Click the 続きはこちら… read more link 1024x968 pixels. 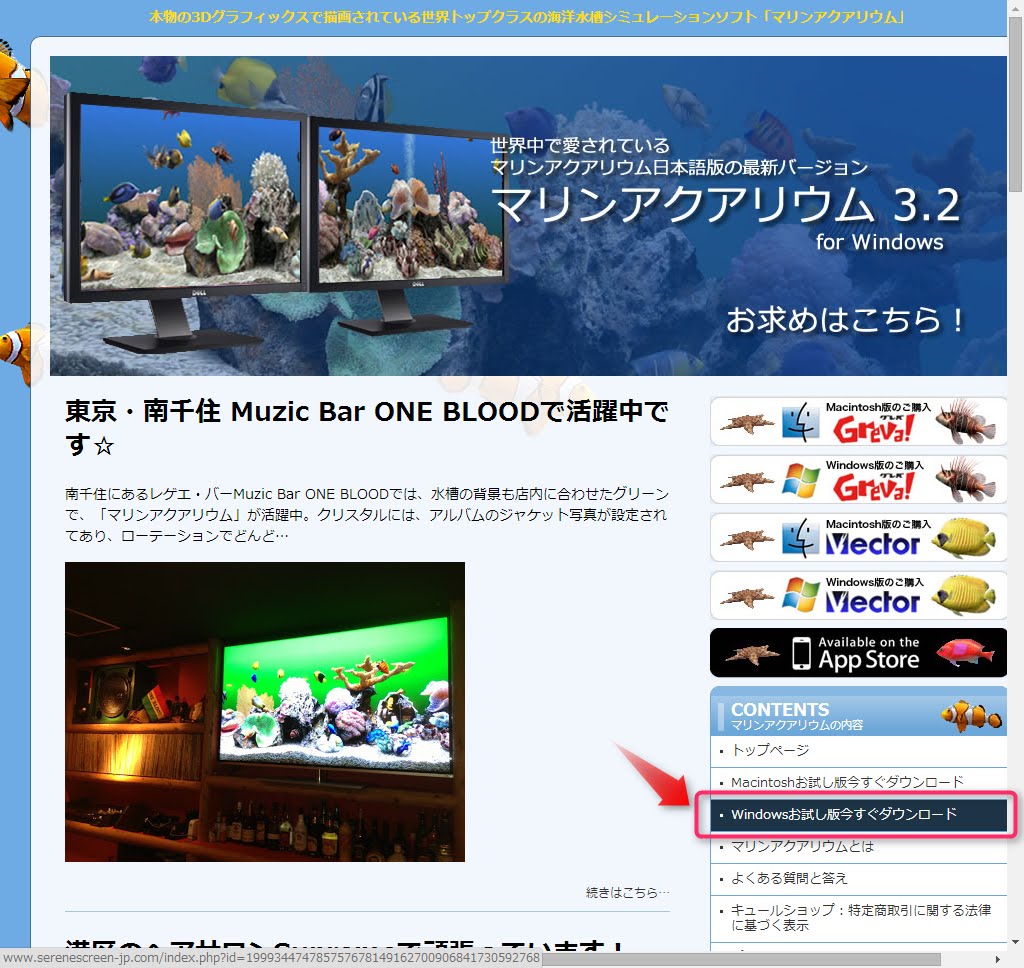point(627,892)
